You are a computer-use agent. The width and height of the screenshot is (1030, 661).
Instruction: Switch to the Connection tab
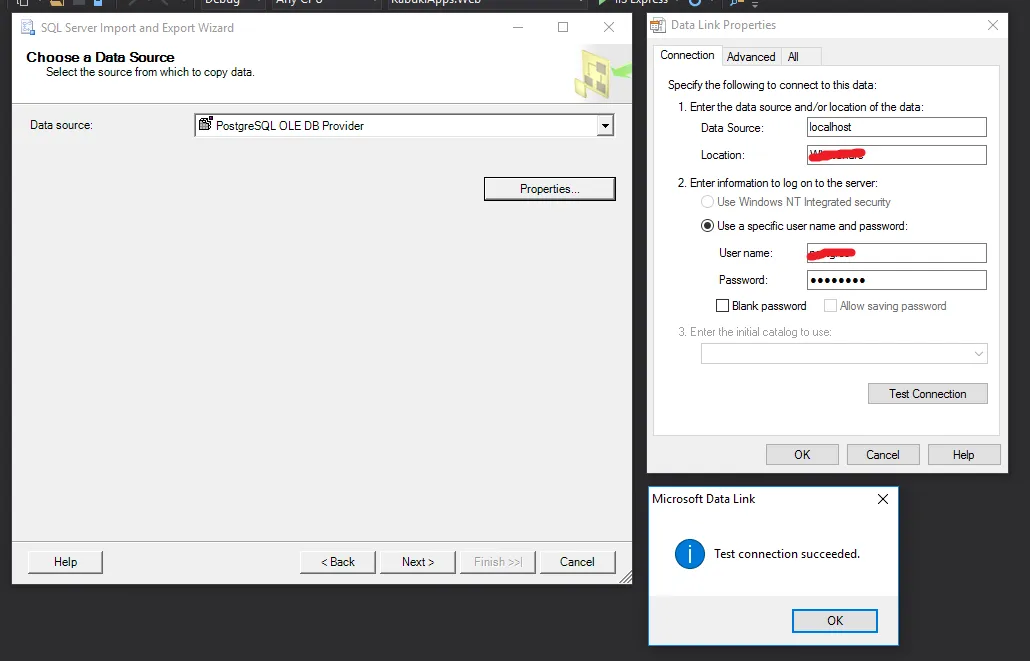pyautogui.click(x=687, y=55)
